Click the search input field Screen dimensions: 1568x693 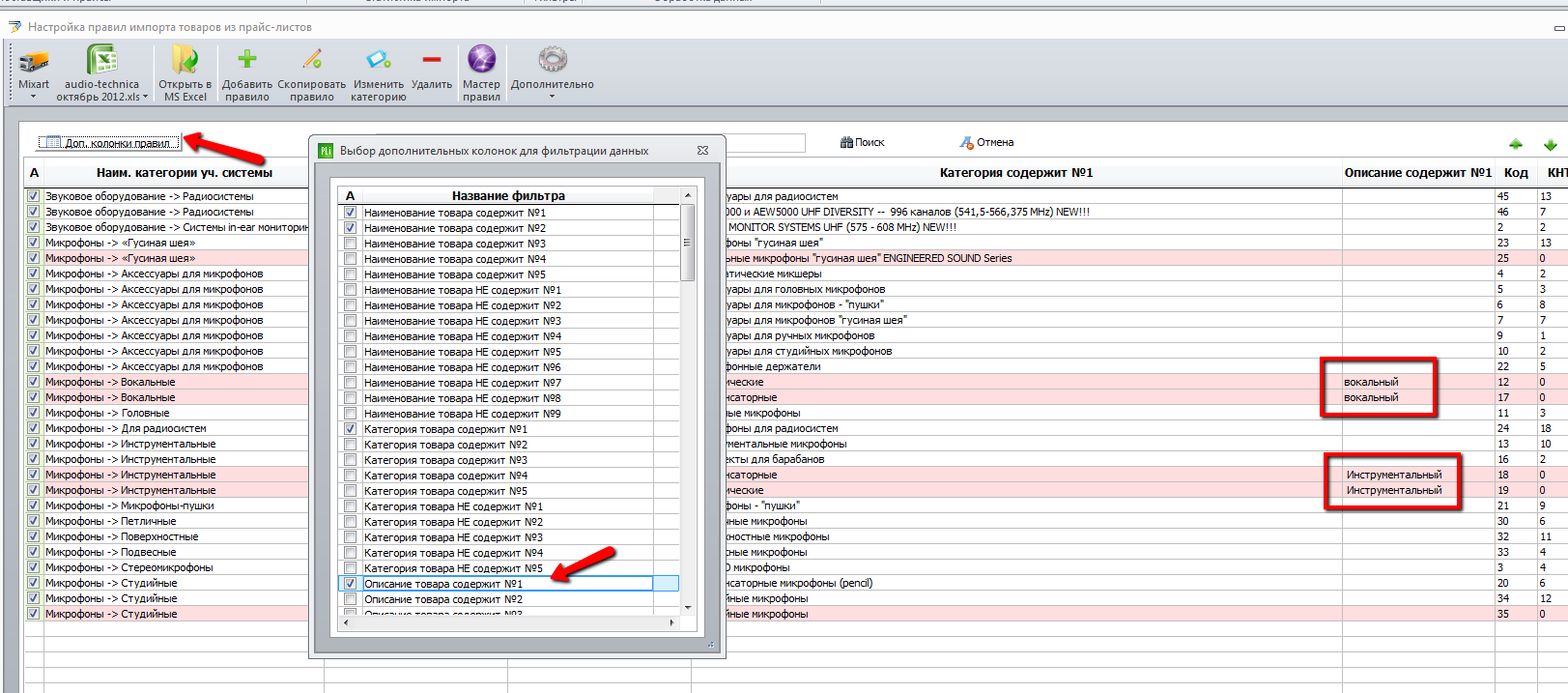tap(765, 143)
